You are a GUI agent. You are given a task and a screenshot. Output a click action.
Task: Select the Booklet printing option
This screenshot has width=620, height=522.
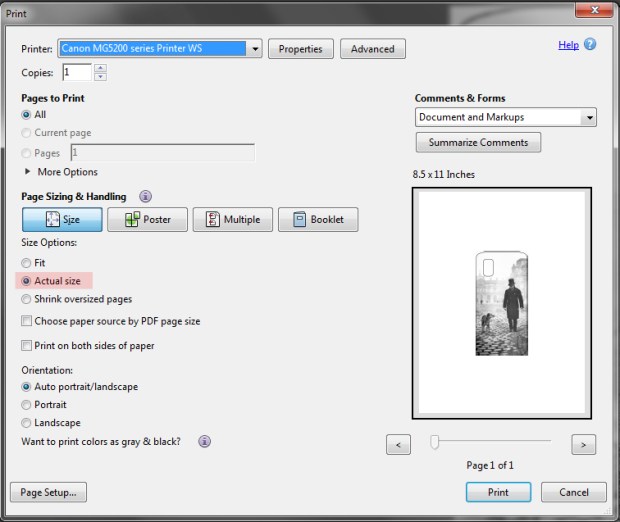(x=317, y=220)
